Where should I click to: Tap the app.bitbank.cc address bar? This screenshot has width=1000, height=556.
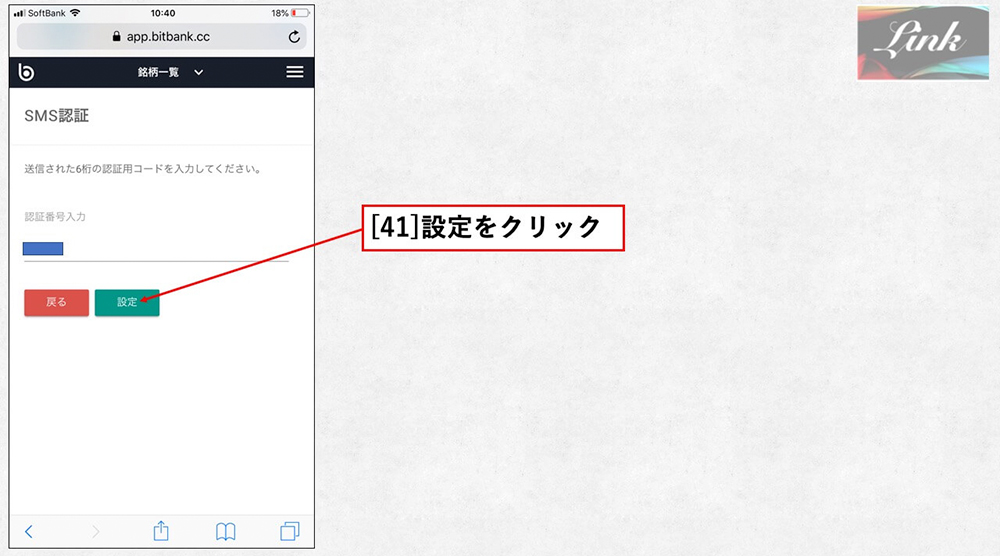161,36
